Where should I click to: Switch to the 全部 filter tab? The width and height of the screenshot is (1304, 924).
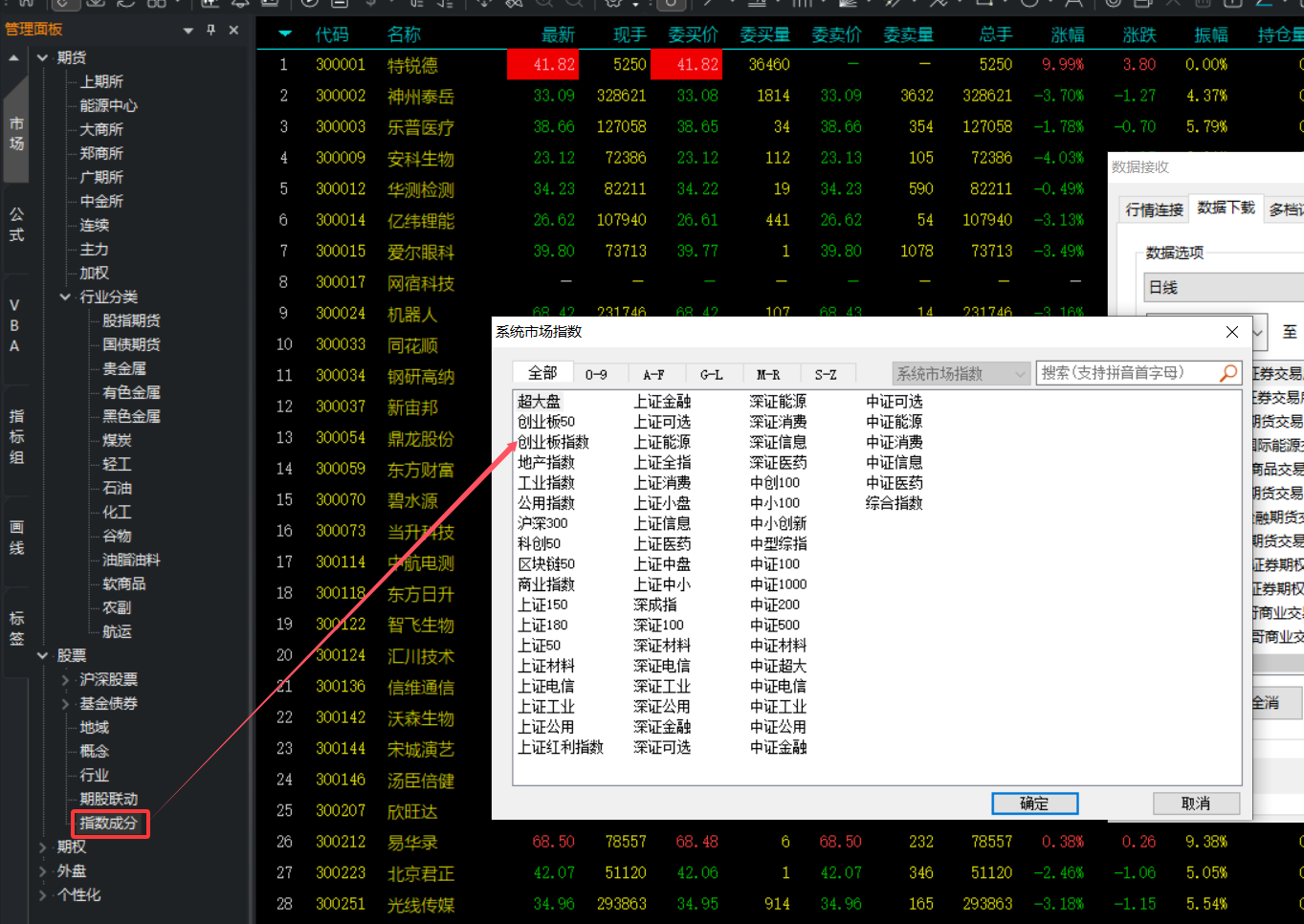542,373
